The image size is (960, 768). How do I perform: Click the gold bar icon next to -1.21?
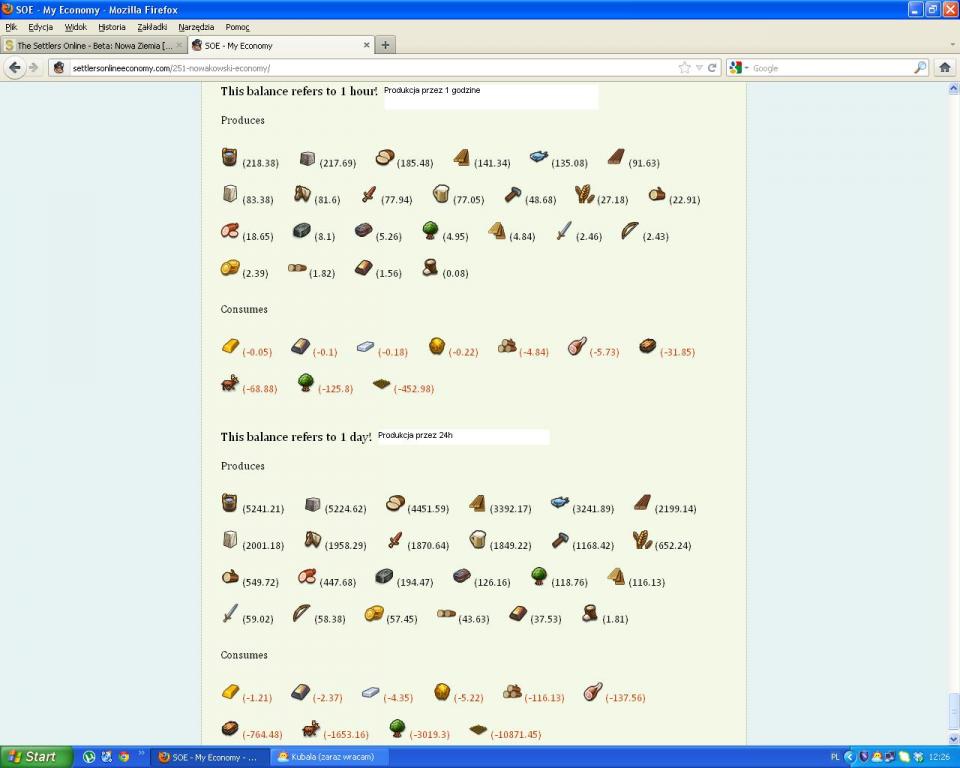pyautogui.click(x=230, y=692)
